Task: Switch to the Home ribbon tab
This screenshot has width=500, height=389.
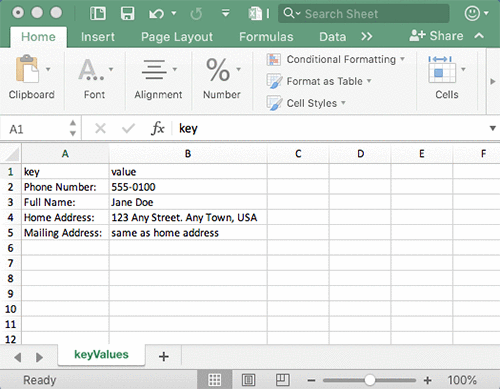Action: click(38, 37)
